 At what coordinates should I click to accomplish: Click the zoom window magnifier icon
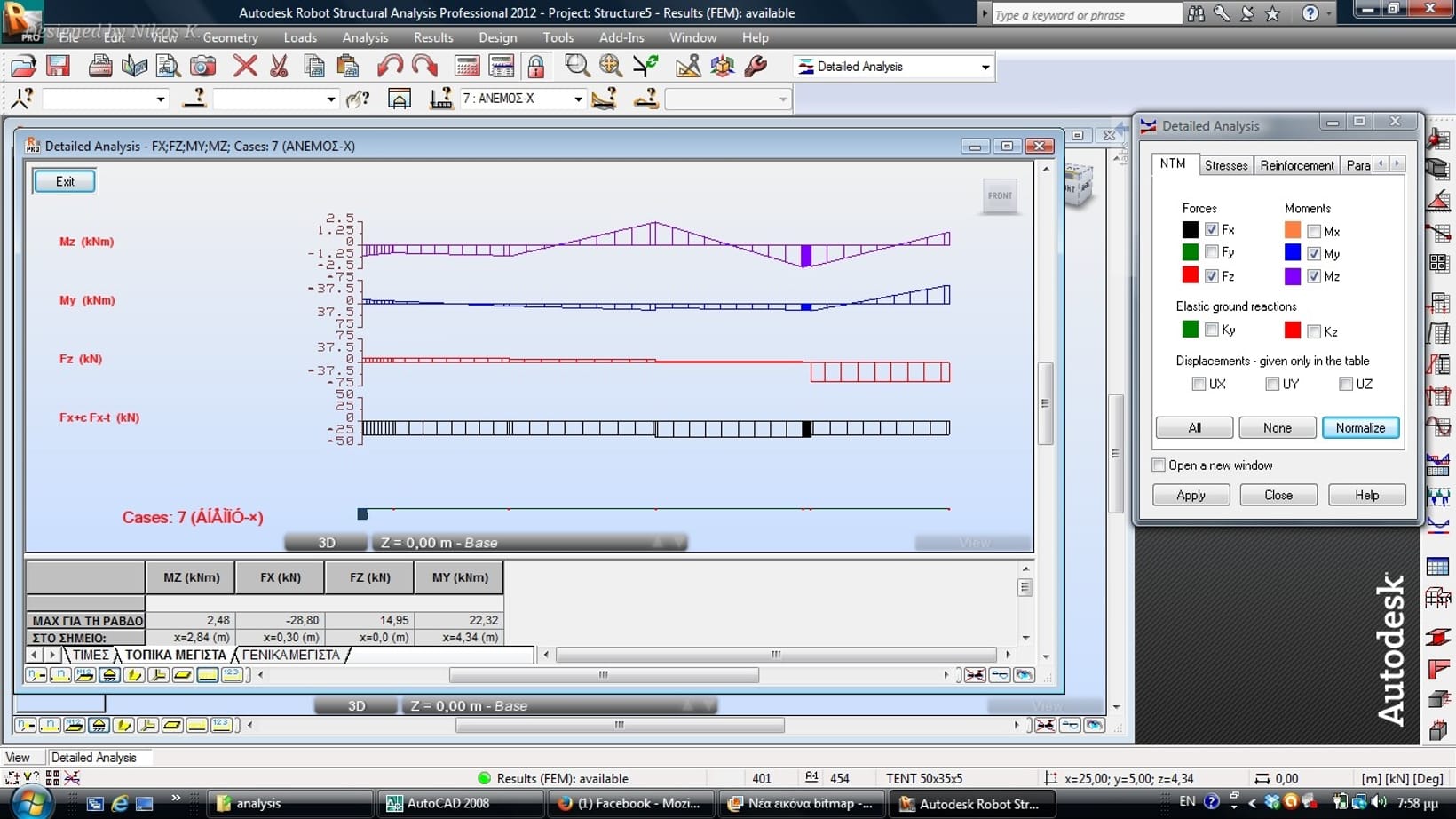577,67
